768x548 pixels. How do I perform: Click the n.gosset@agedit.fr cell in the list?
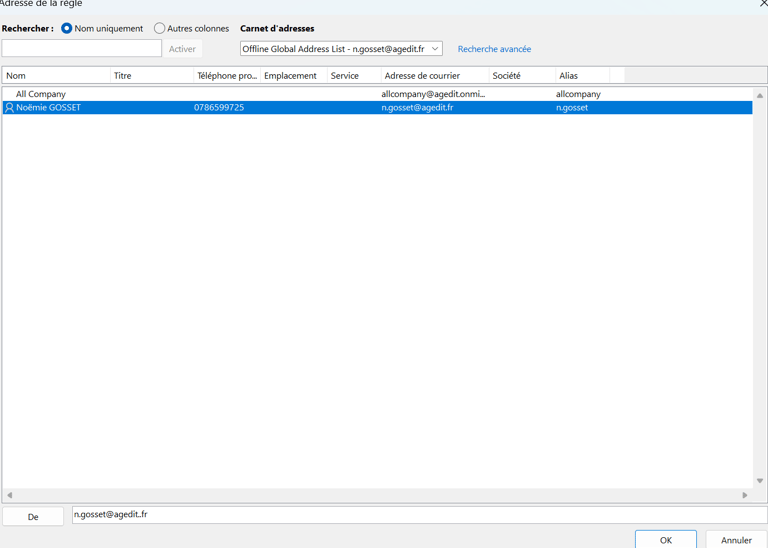coord(417,107)
